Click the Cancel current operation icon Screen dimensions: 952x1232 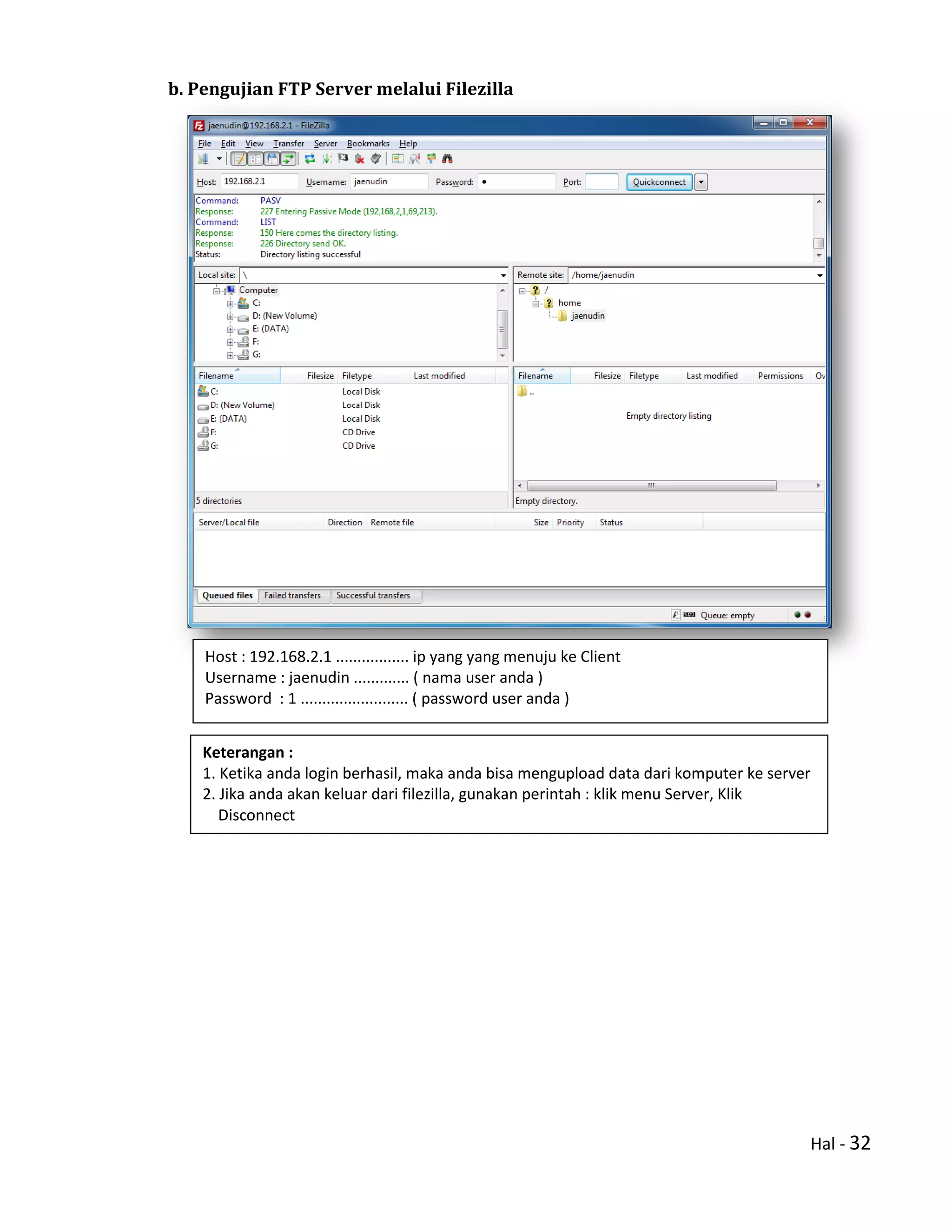pyautogui.click(x=343, y=159)
